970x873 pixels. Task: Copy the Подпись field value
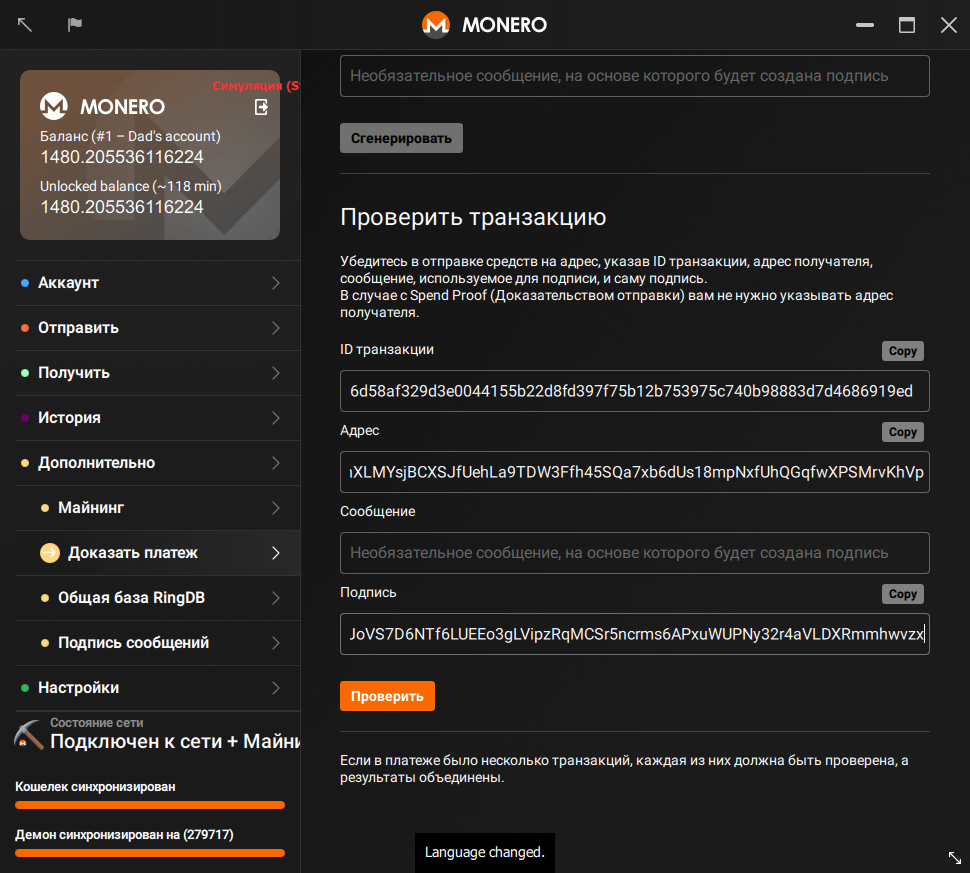pos(903,594)
